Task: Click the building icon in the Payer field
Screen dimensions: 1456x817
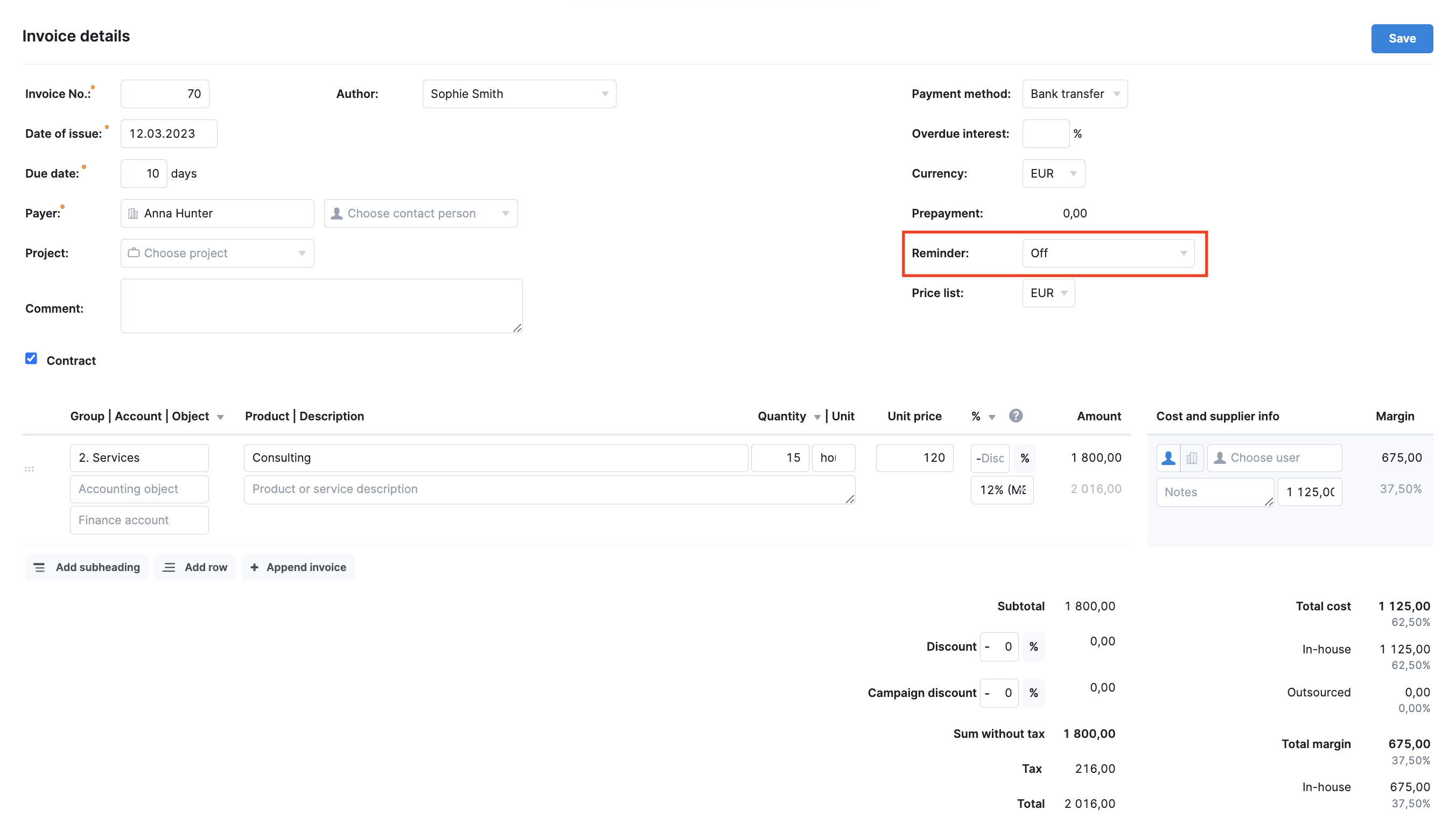Action: pyautogui.click(x=134, y=213)
